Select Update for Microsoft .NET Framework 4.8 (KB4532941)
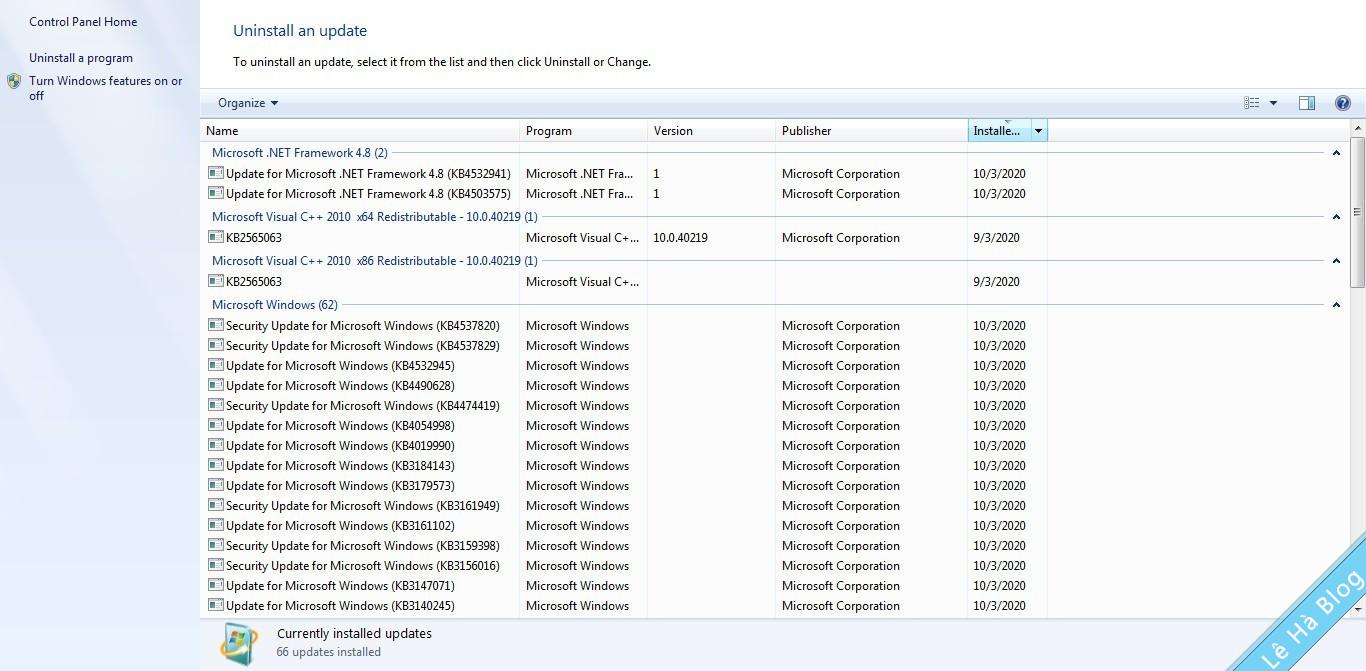Screen dimensions: 1366x671 [x=368, y=174]
